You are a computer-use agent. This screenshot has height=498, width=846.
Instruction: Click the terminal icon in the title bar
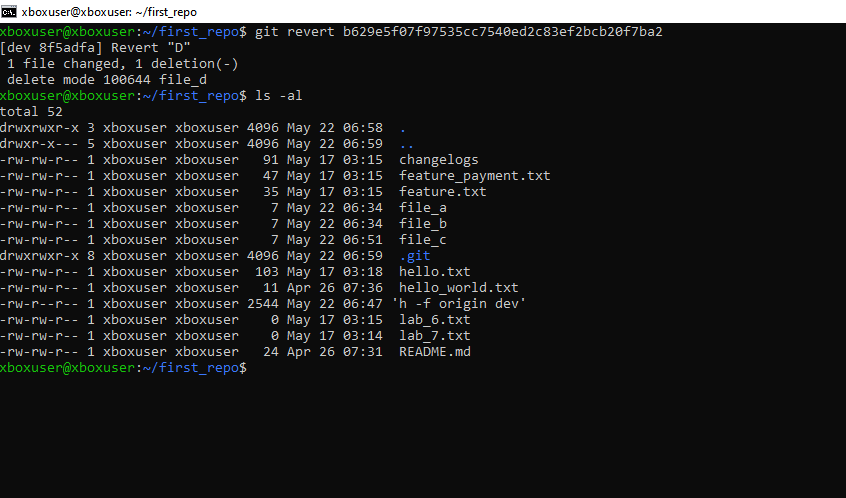11,11
